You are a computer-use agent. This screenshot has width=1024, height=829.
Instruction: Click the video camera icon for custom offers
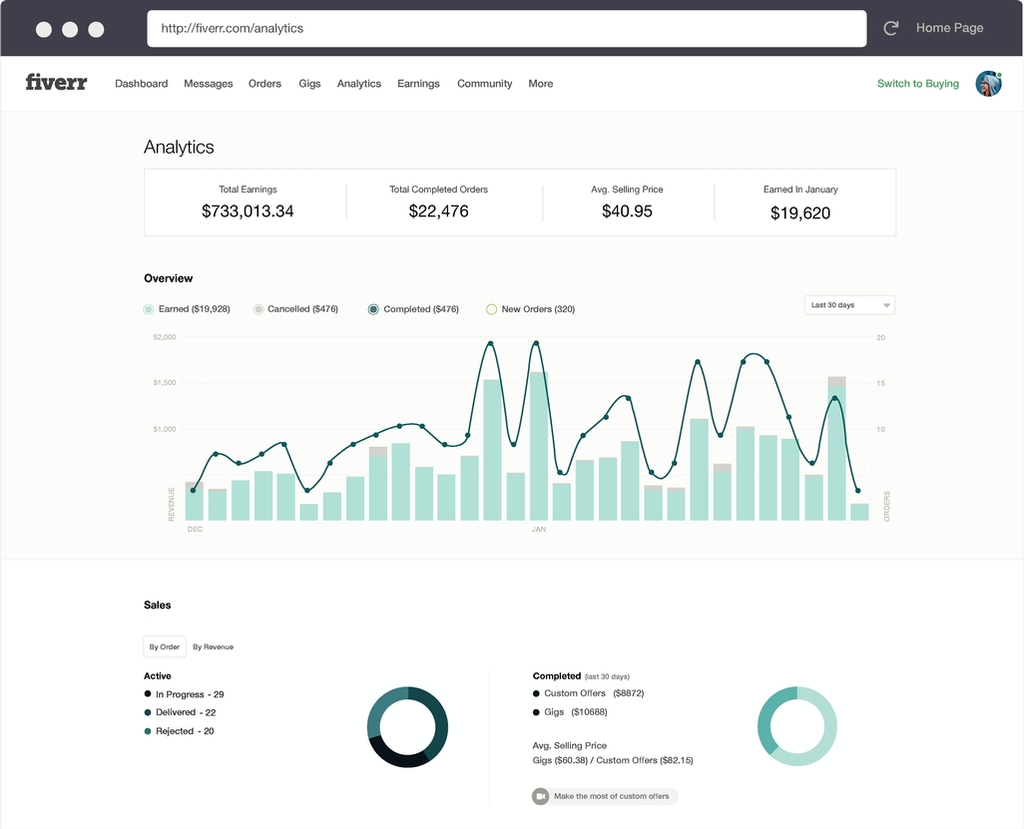[540, 796]
